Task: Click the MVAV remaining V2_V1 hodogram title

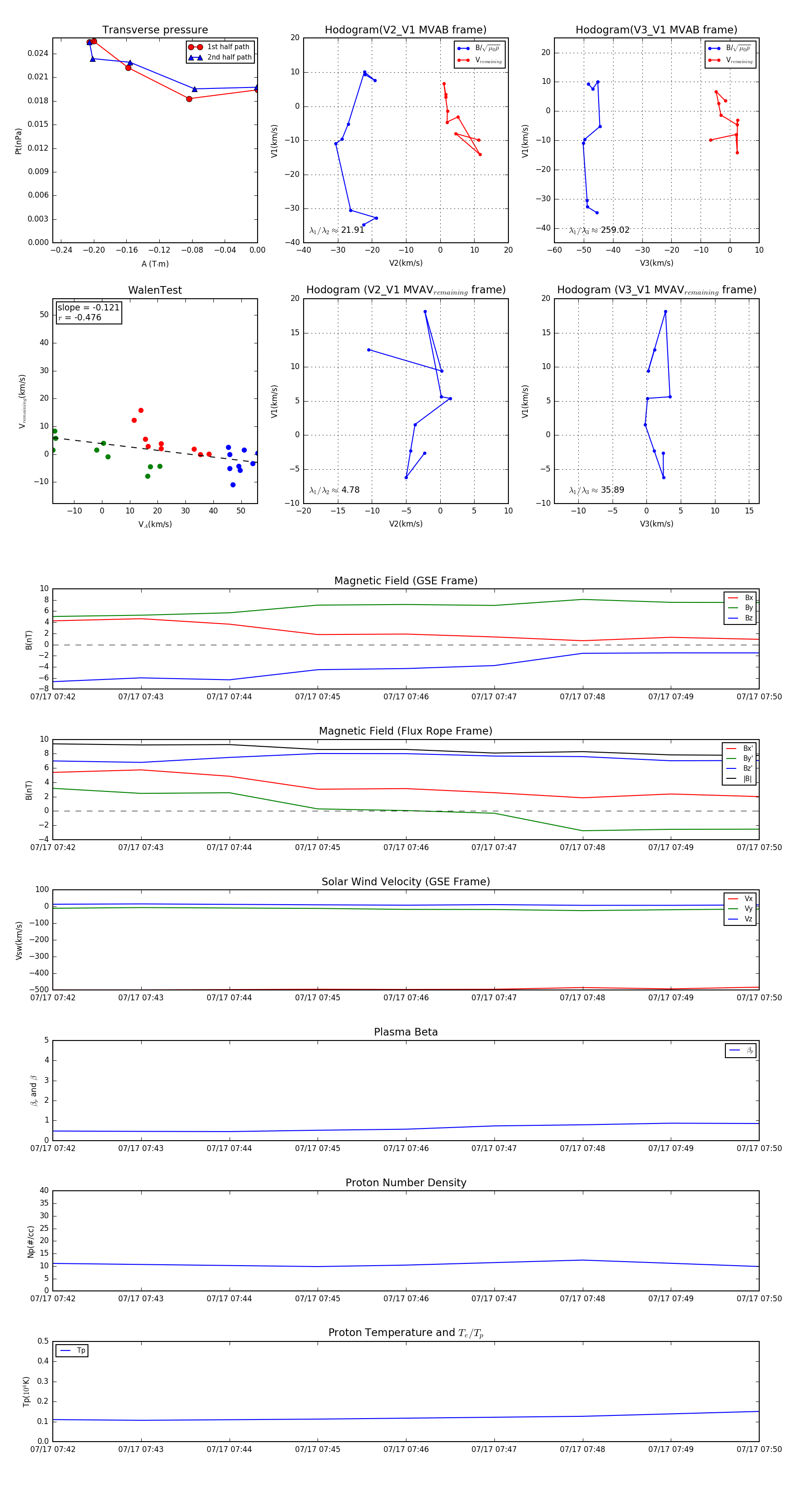Action: [x=406, y=290]
